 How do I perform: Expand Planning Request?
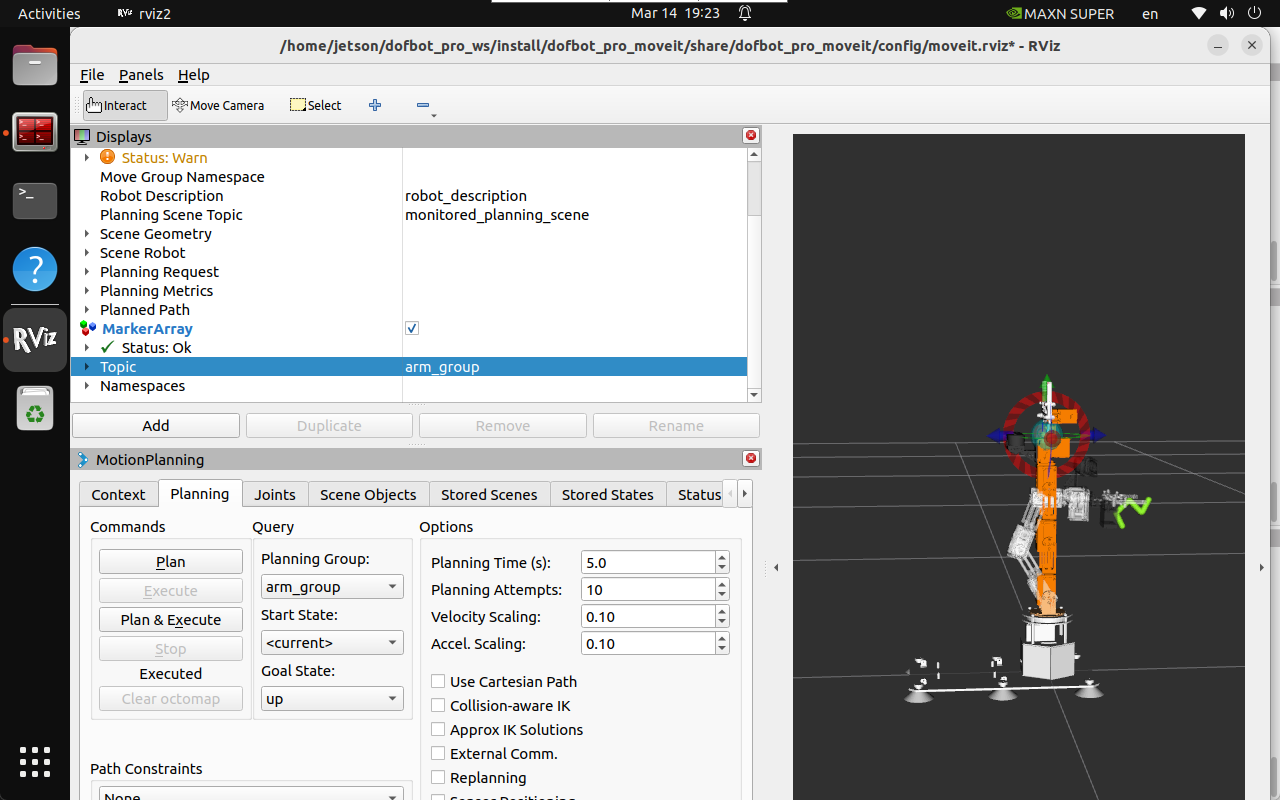[87, 272]
